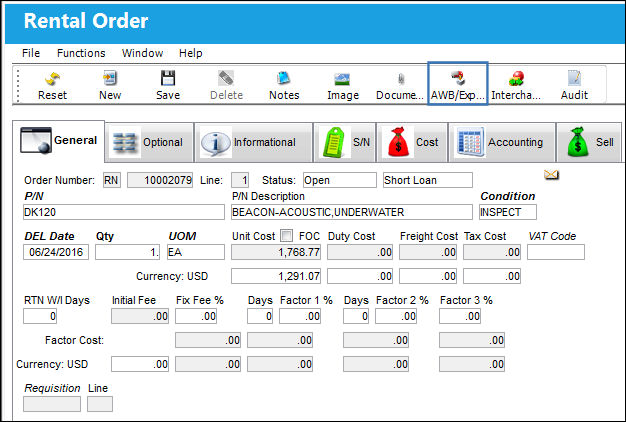This screenshot has width=626, height=422.
Task: Click the Initial Fee field
Action: point(140,316)
